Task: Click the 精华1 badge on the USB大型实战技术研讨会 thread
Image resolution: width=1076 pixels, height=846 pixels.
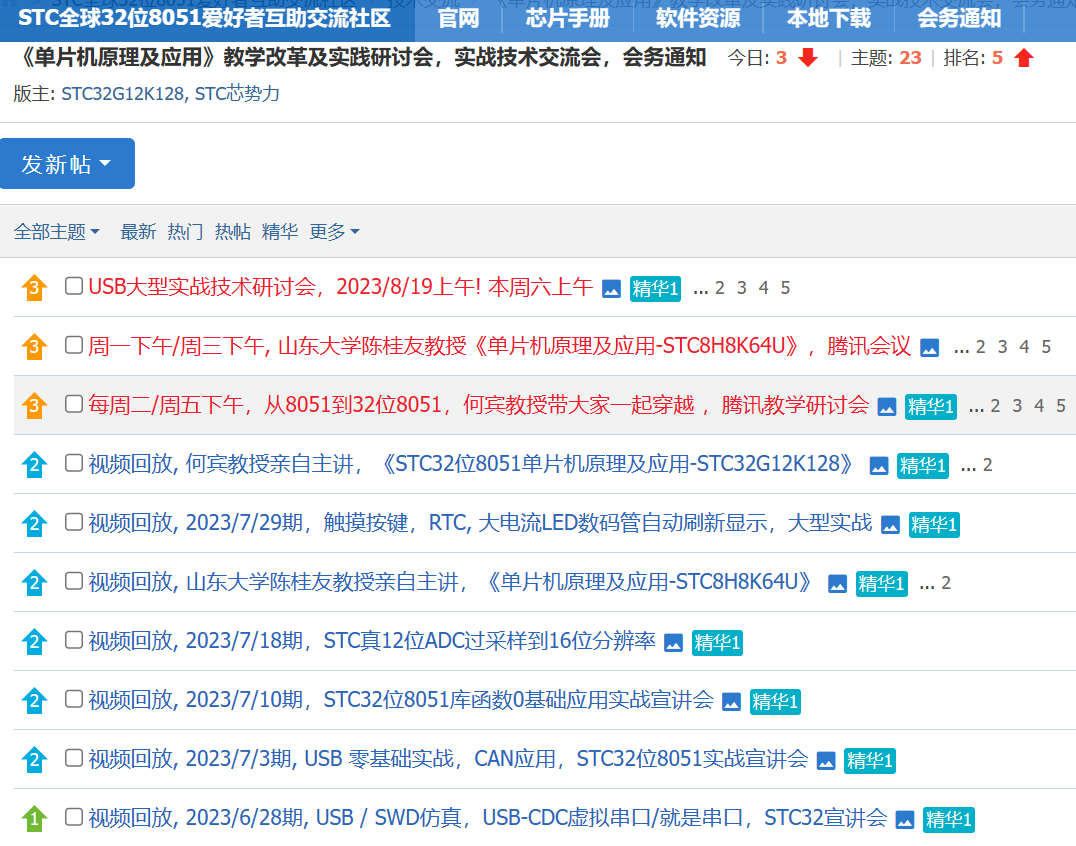Action: 655,289
